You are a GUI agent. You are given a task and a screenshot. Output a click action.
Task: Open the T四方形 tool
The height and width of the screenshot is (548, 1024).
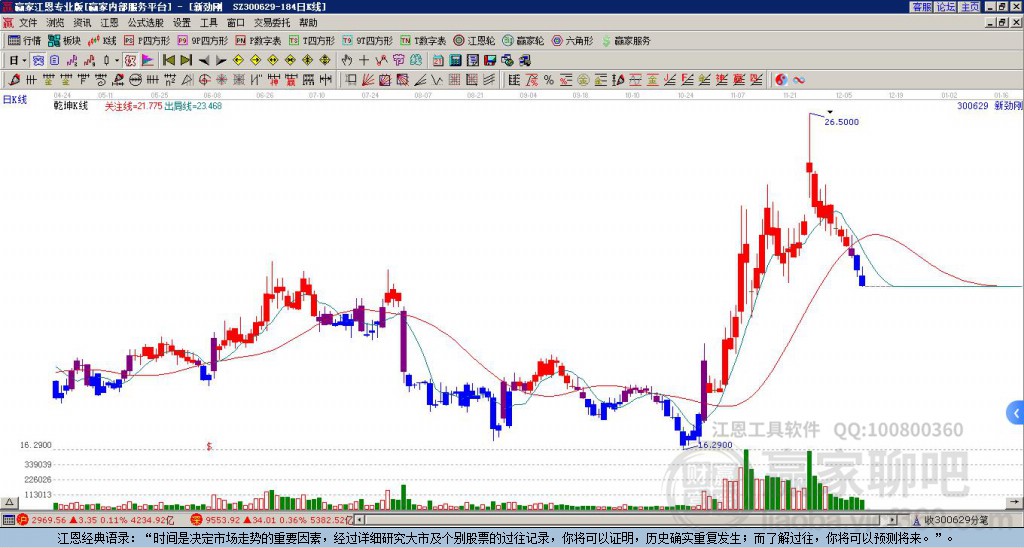pyautogui.click(x=312, y=40)
